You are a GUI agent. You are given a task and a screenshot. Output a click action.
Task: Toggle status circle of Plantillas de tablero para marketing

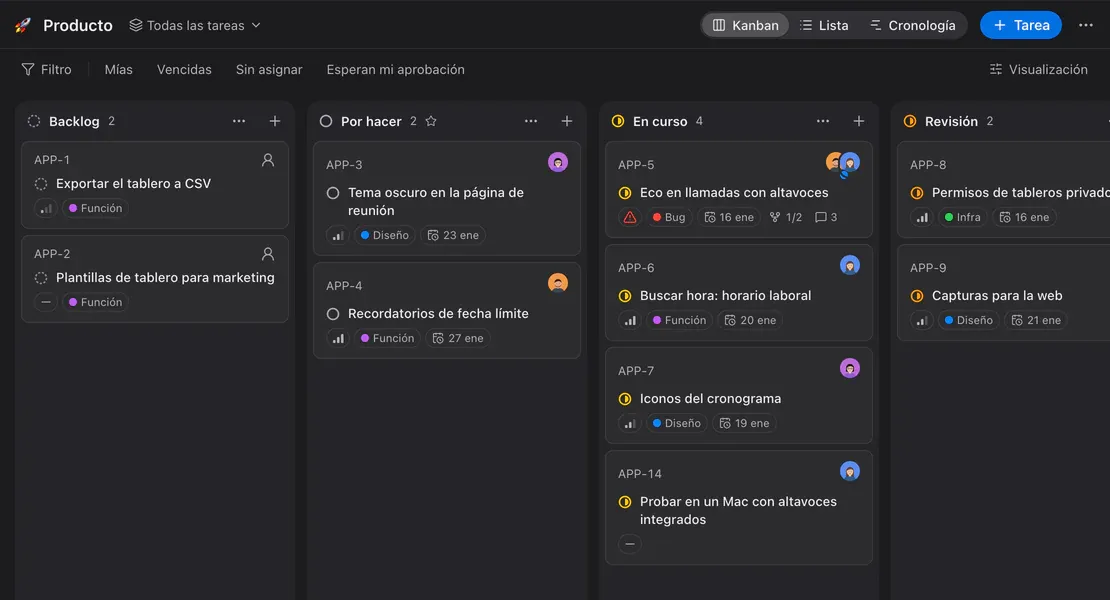click(41, 278)
